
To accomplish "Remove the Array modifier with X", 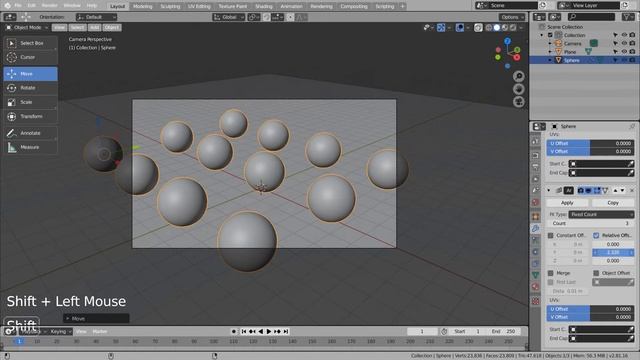I will [x=631, y=191].
